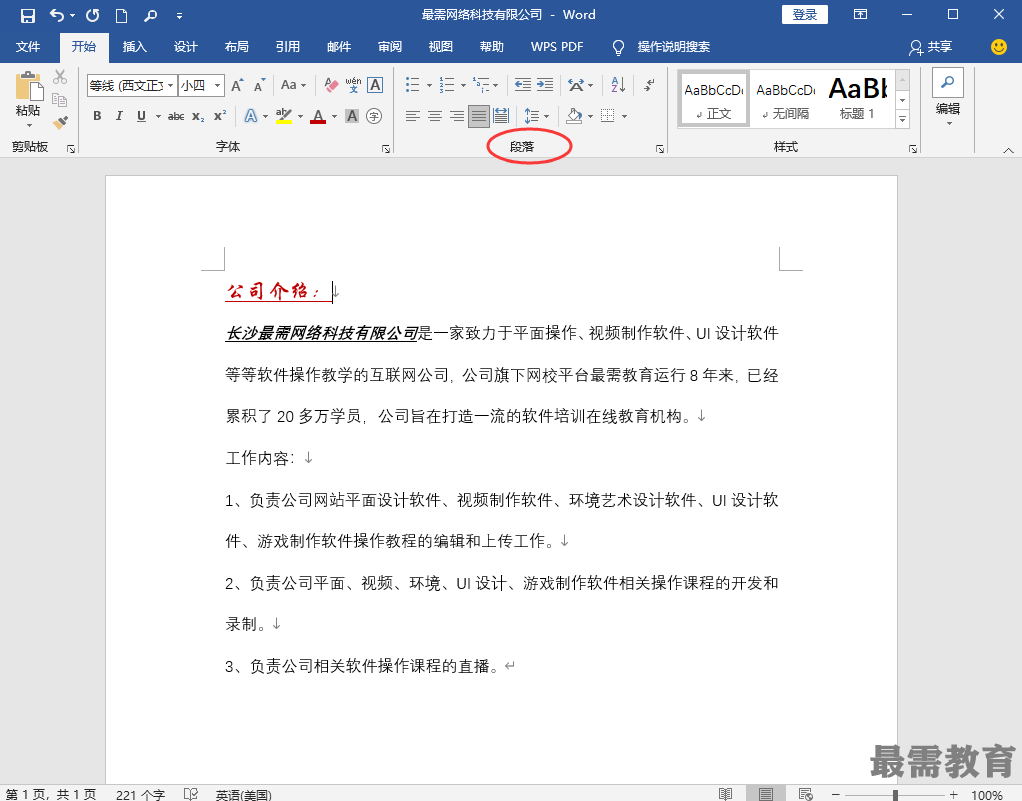Undo the last action
Screen dimensions: 1022x801
(x=57, y=15)
